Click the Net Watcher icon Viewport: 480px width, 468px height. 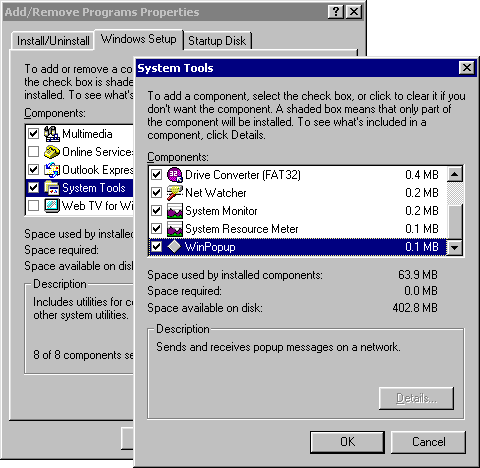click(x=175, y=193)
